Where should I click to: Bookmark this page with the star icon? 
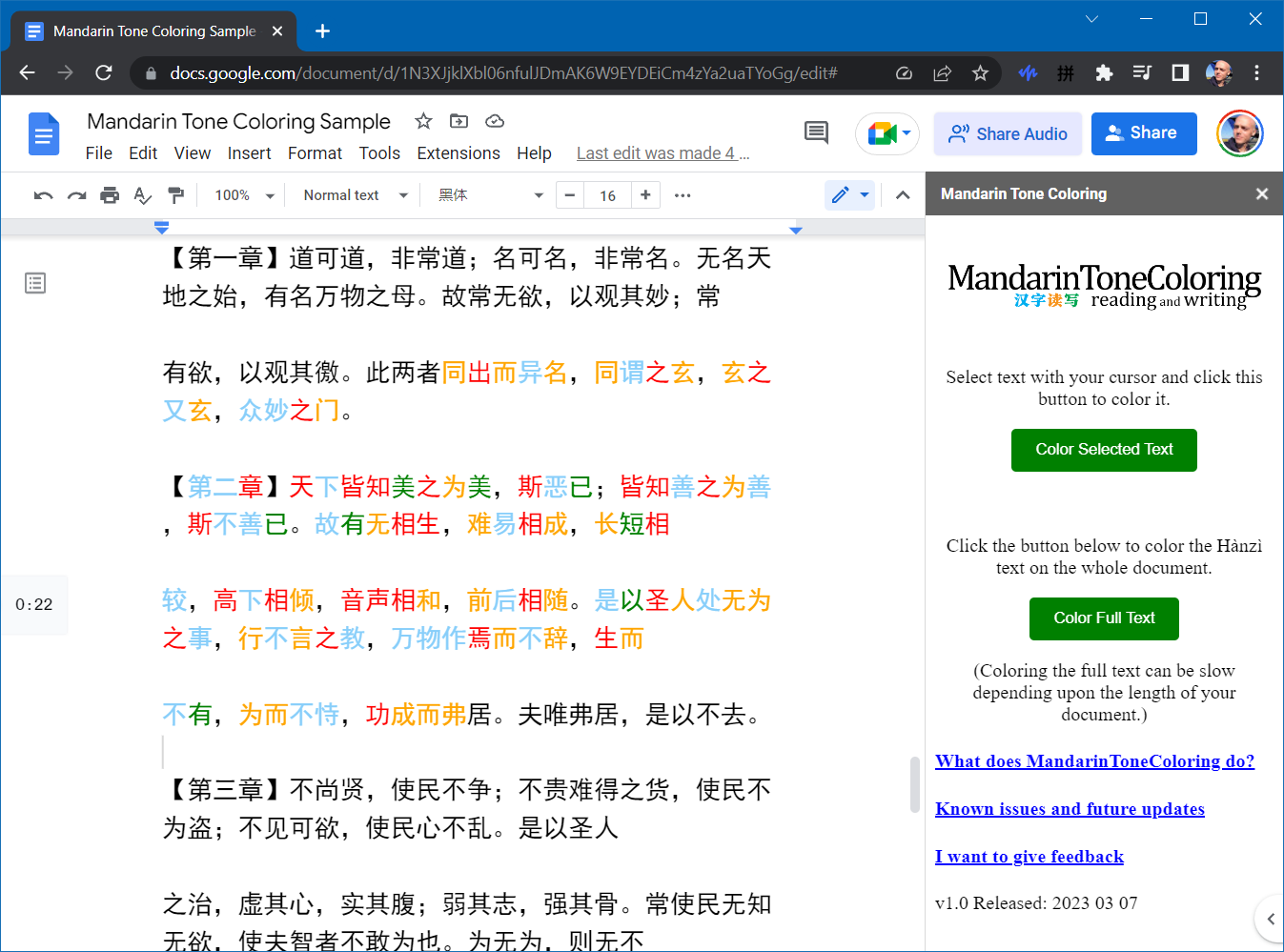pyautogui.click(x=980, y=73)
